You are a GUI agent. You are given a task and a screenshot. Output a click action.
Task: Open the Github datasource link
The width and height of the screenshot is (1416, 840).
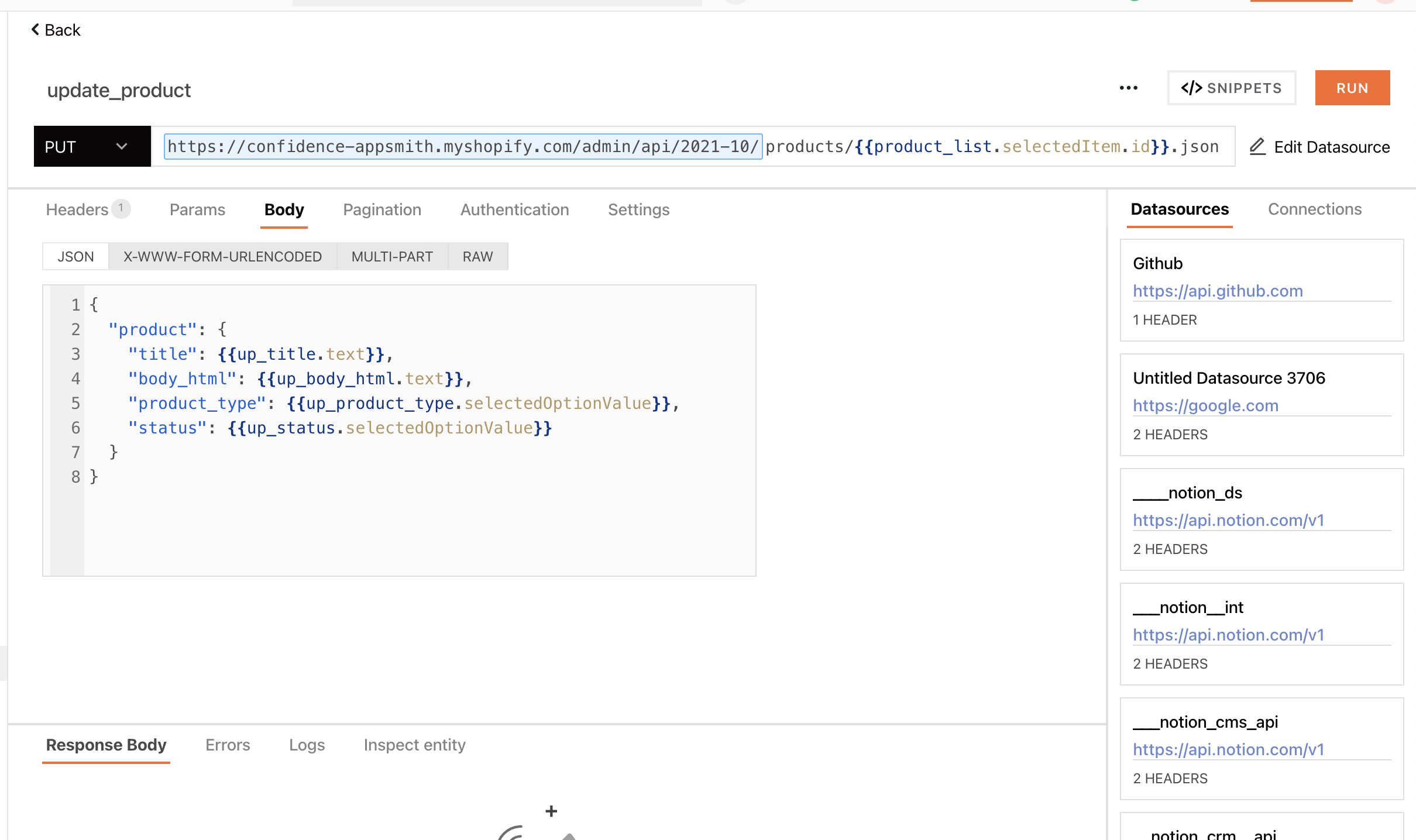pos(1218,291)
